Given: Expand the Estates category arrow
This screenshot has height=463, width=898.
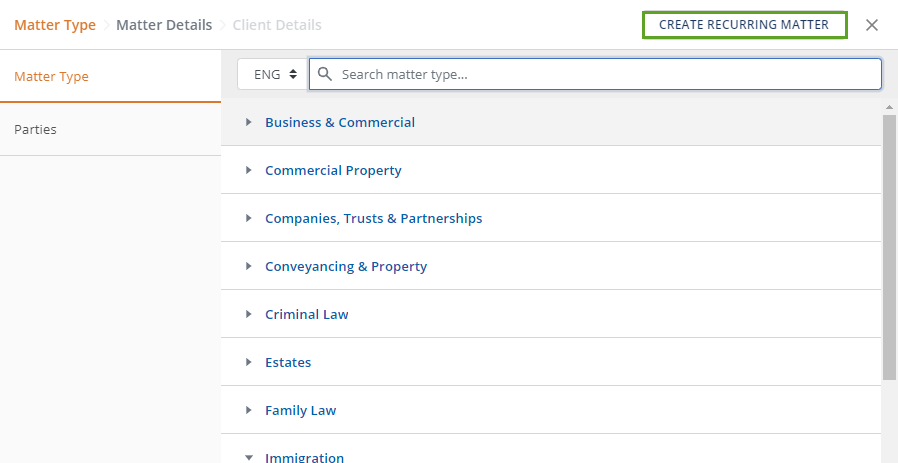Looking at the screenshot, I should 249,362.
